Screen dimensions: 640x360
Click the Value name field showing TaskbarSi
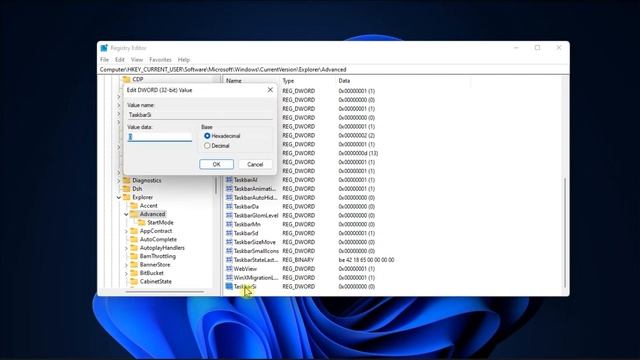tap(200, 115)
